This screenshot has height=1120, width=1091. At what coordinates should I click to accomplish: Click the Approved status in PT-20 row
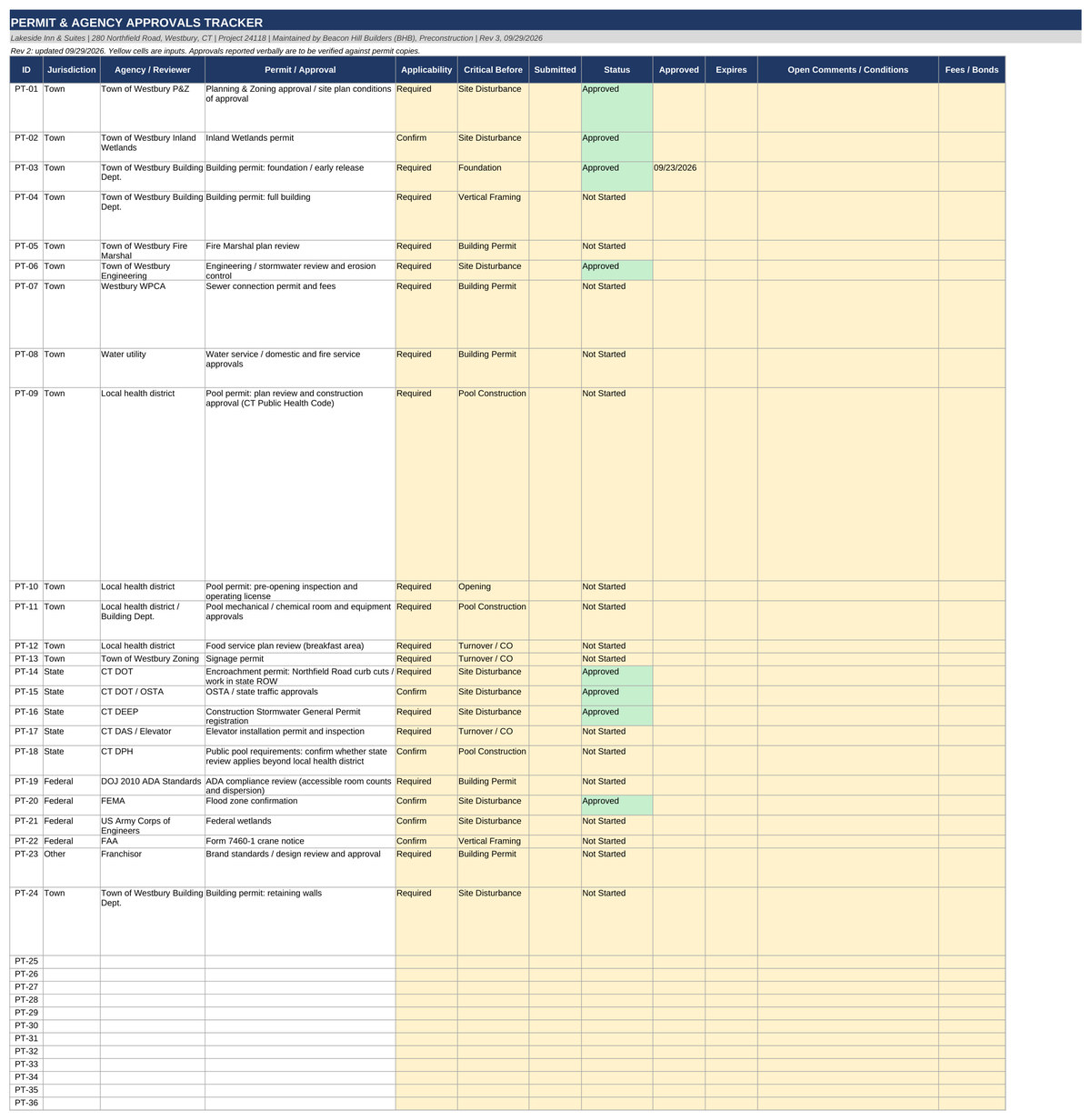pyautogui.click(x=617, y=805)
